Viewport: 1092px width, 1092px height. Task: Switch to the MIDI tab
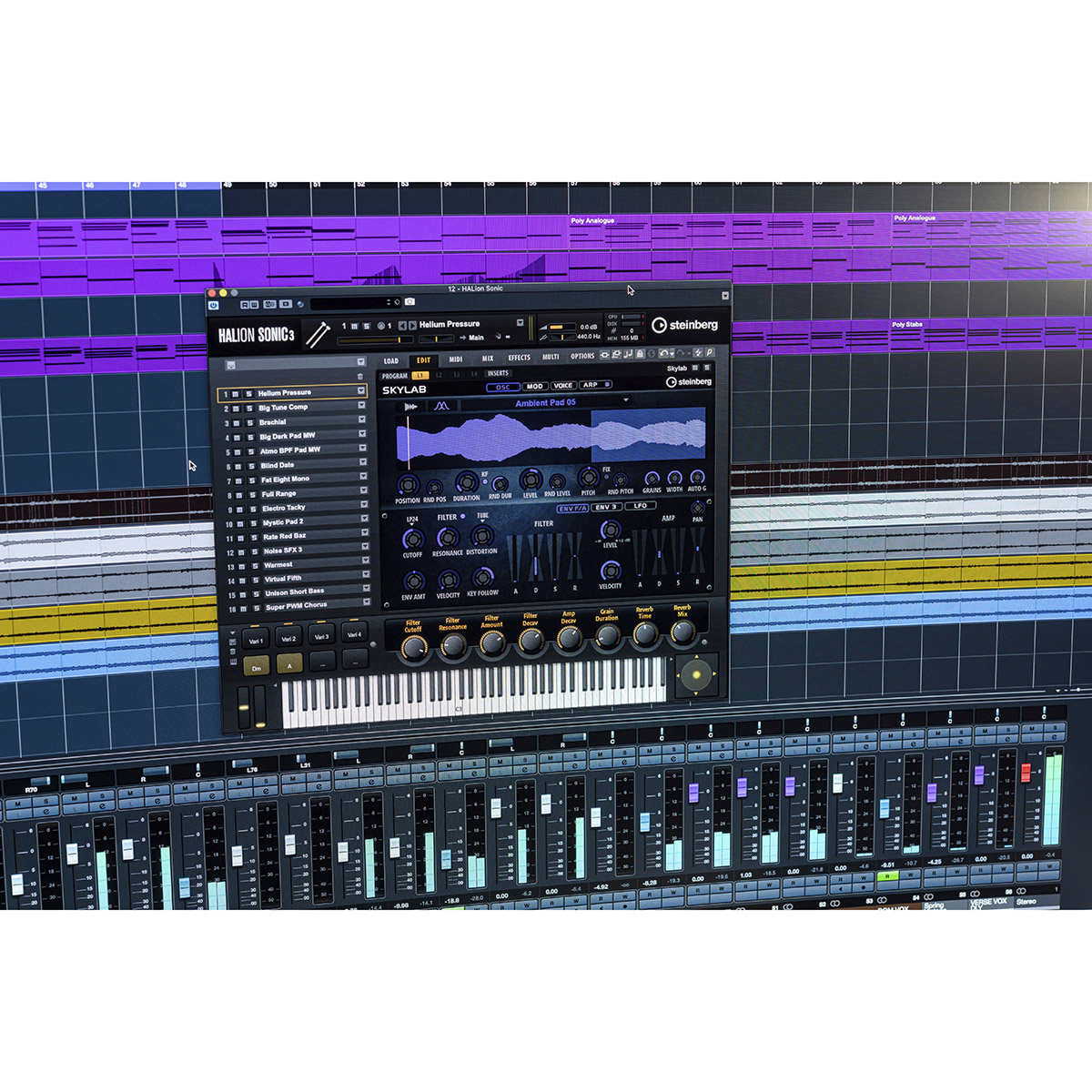coord(456,359)
